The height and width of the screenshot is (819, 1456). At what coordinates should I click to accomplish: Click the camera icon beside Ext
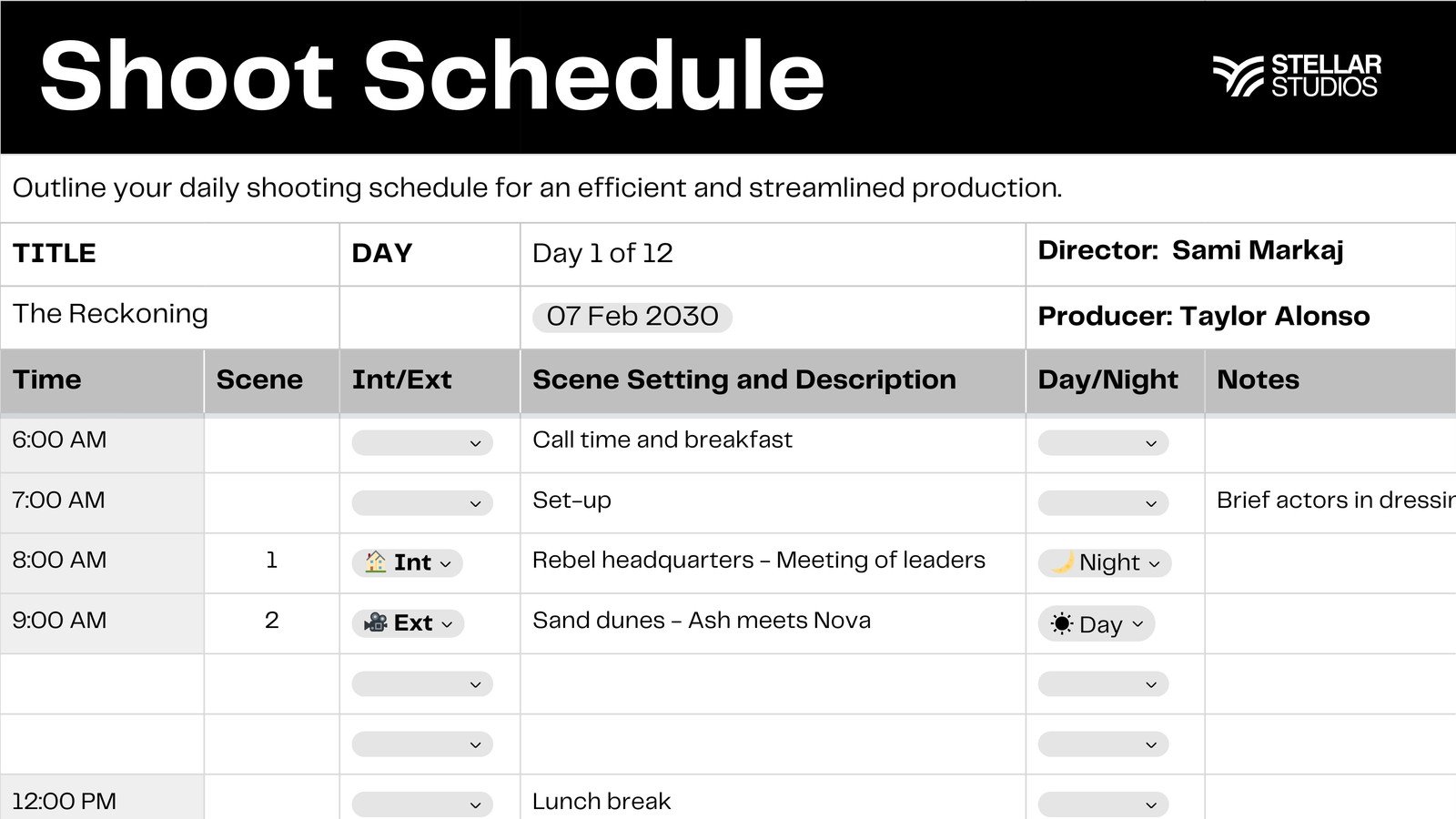click(377, 623)
